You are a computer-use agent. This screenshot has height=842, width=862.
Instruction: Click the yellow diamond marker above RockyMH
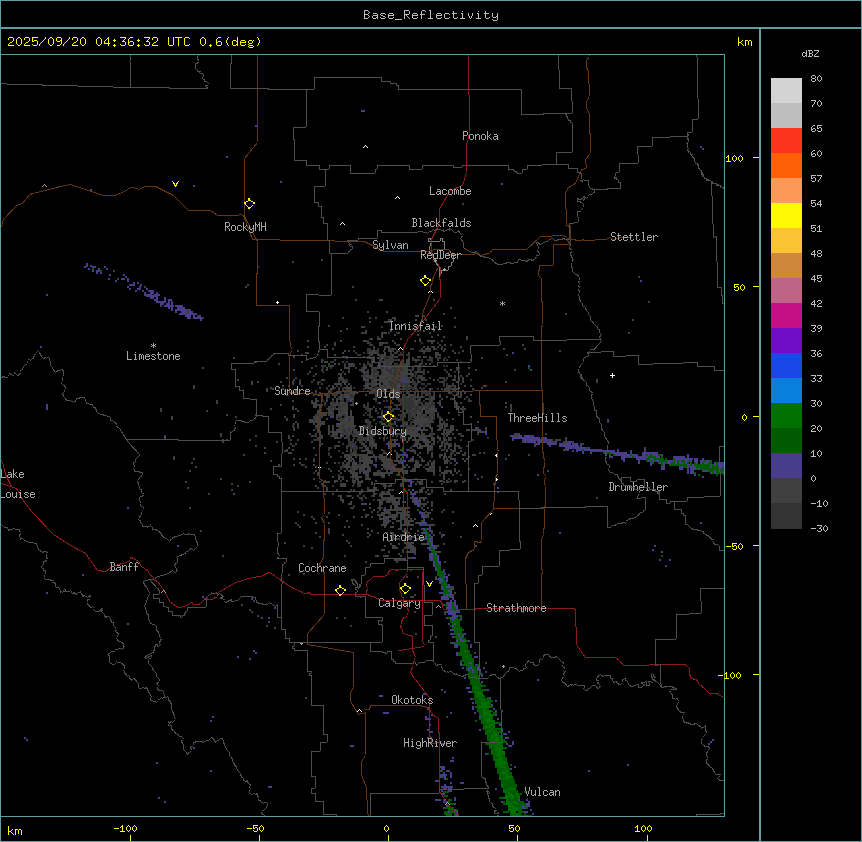(x=249, y=203)
